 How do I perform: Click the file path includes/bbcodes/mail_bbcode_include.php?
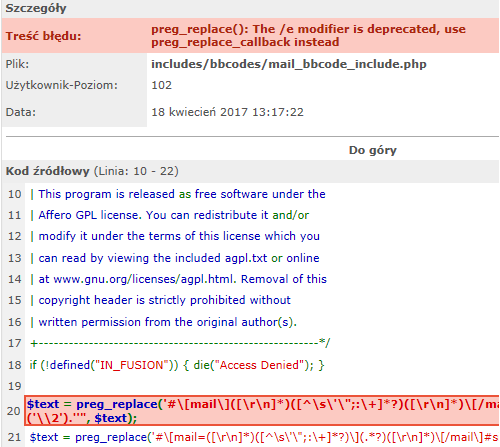click(289, 64)
